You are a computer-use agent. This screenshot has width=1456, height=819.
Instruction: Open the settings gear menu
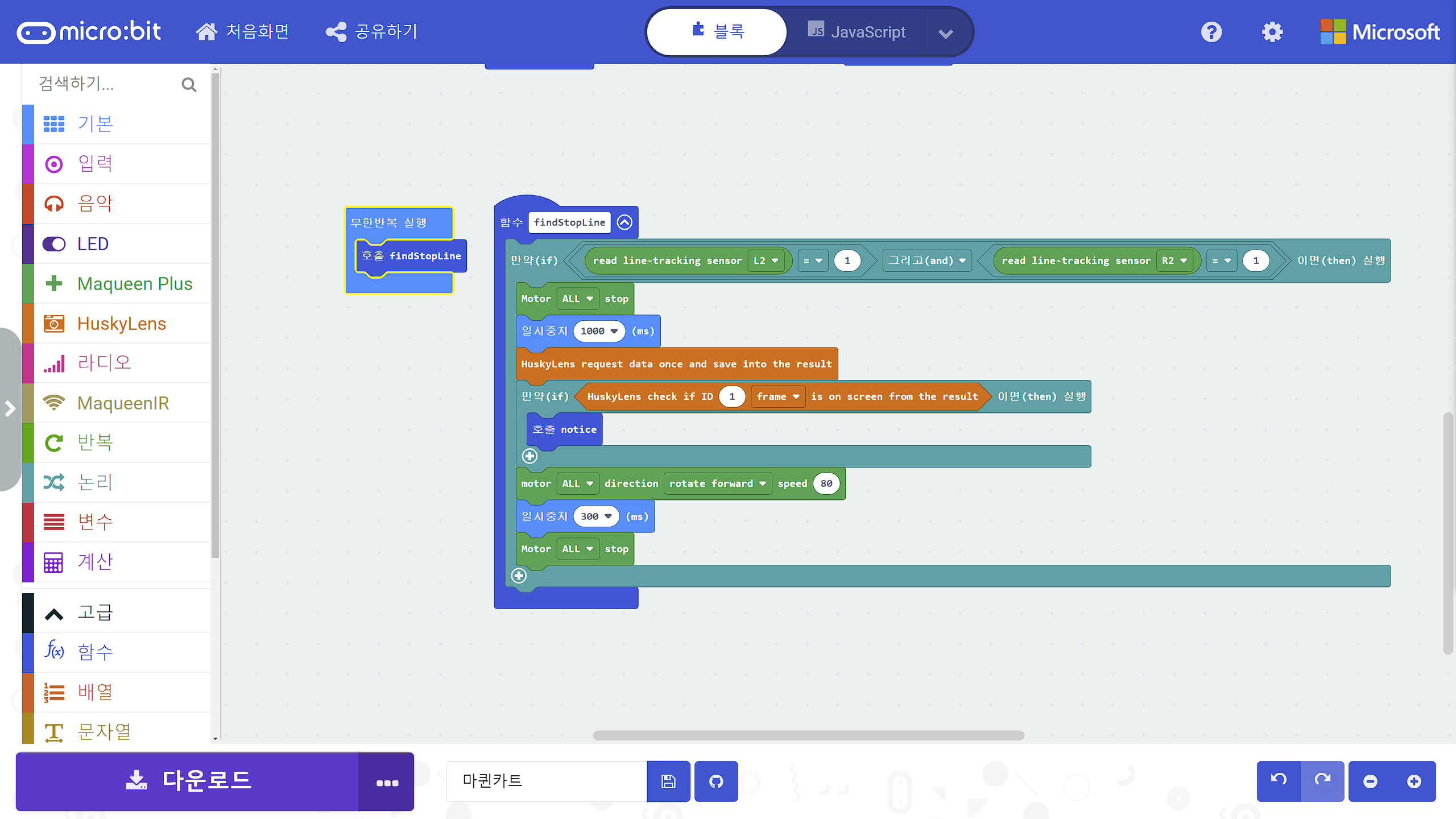[1272, 32]
